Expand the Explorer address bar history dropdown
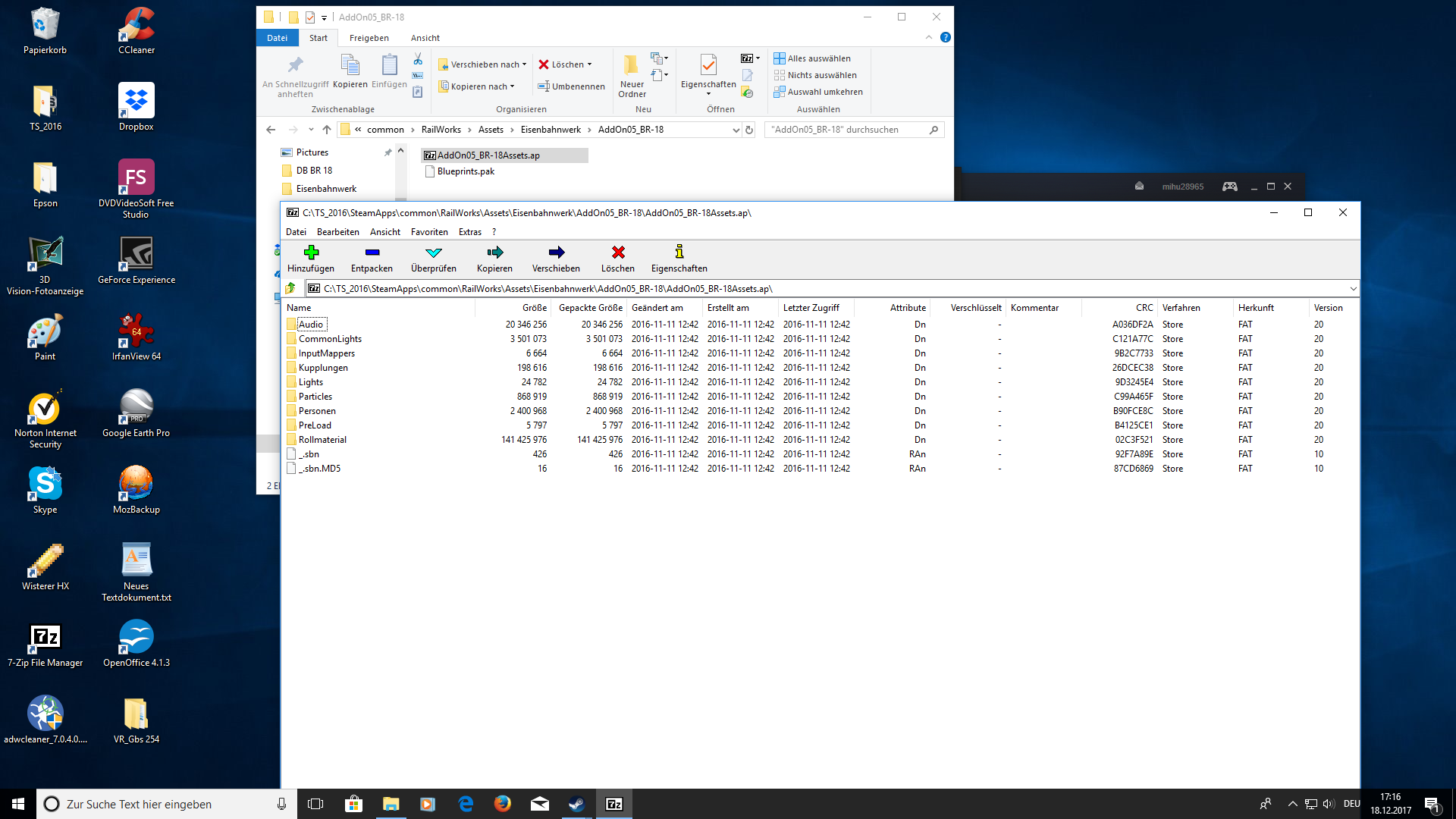The image size is (1456, 819). point(736,130)
